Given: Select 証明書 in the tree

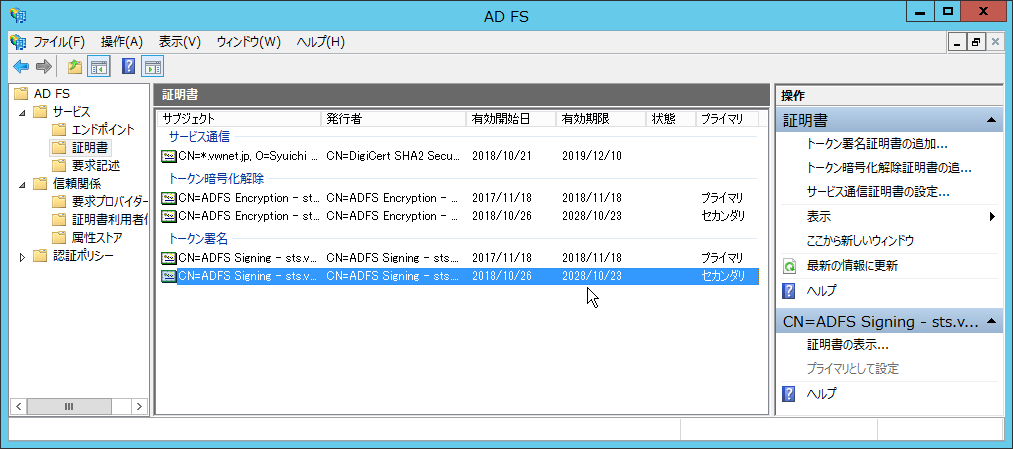Looking at the screenshot, I should point(89,147).
